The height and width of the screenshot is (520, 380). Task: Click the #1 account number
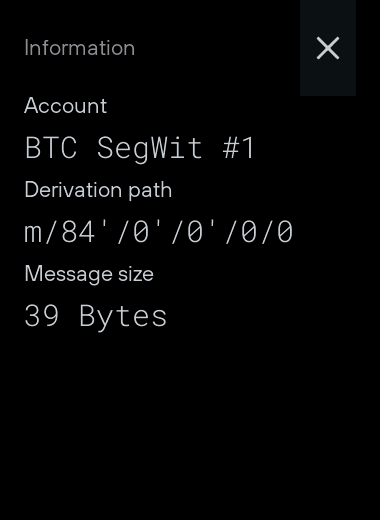tap(238, 148)
